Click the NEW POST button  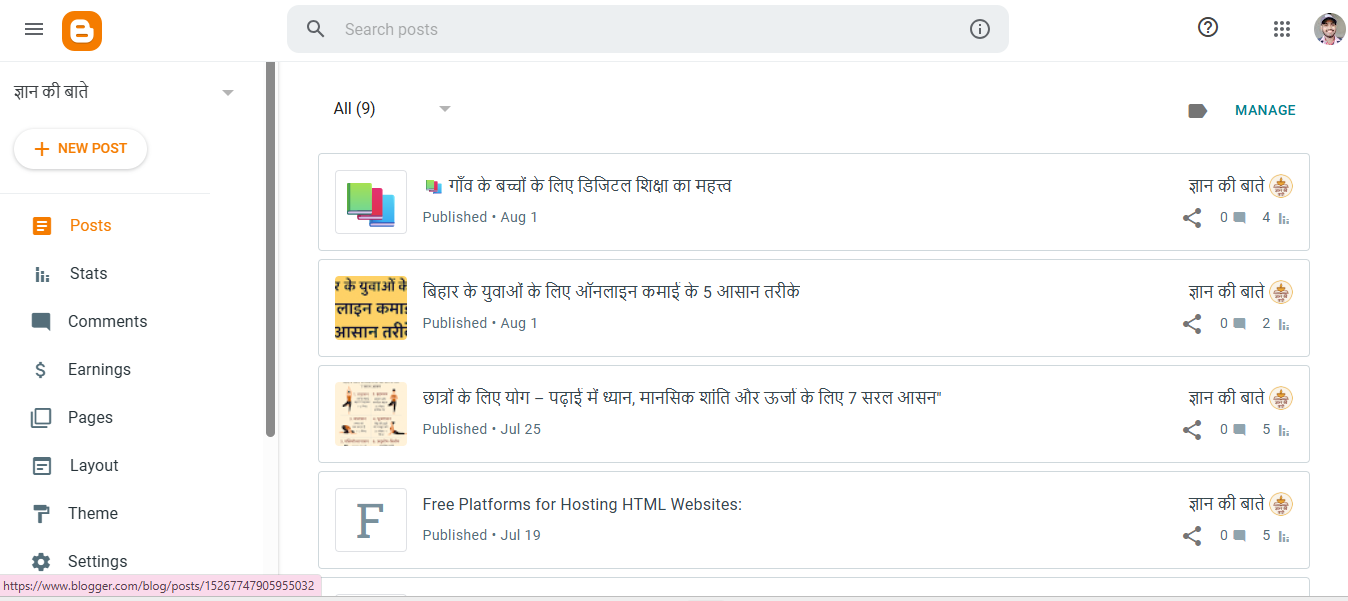tap(80, 148)
